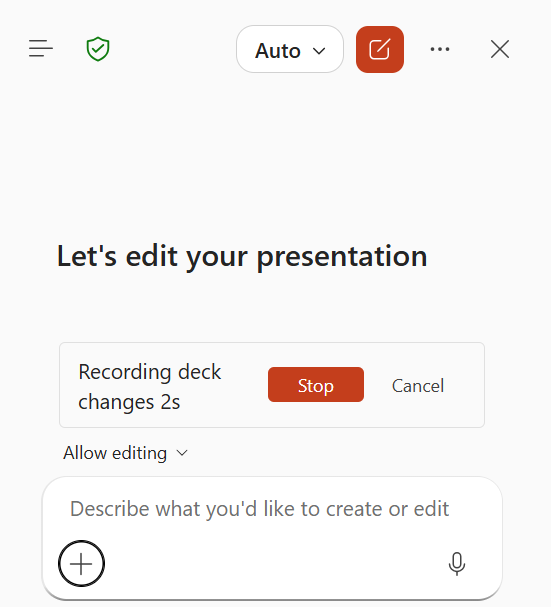Activate the microphone voice input
The width and height of the screenshot is (551, 607).
pyautogui.click(x=457, y=564)
